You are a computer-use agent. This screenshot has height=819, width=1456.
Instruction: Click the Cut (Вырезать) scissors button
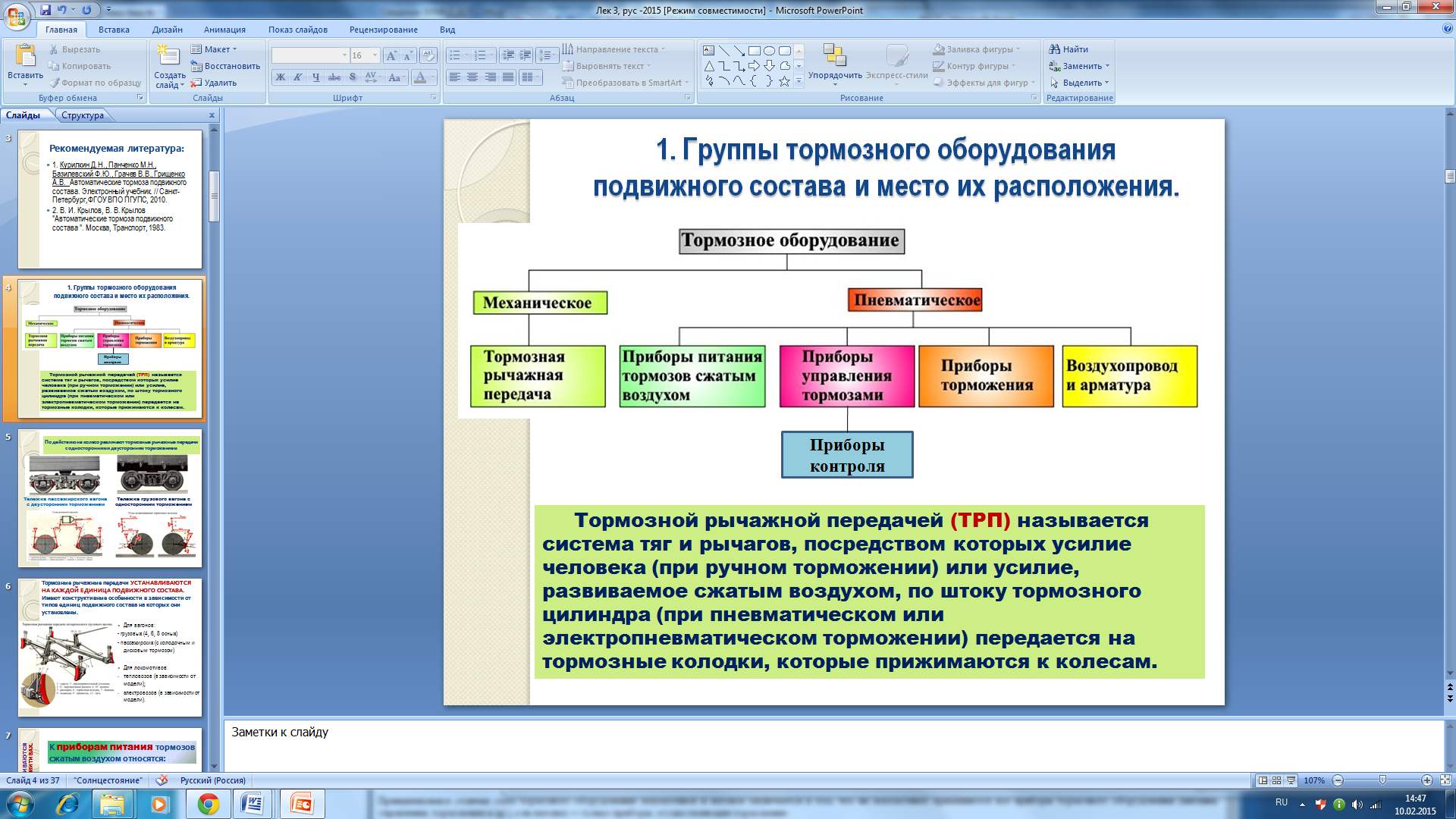pyautogui.click(x=74, y=49)
